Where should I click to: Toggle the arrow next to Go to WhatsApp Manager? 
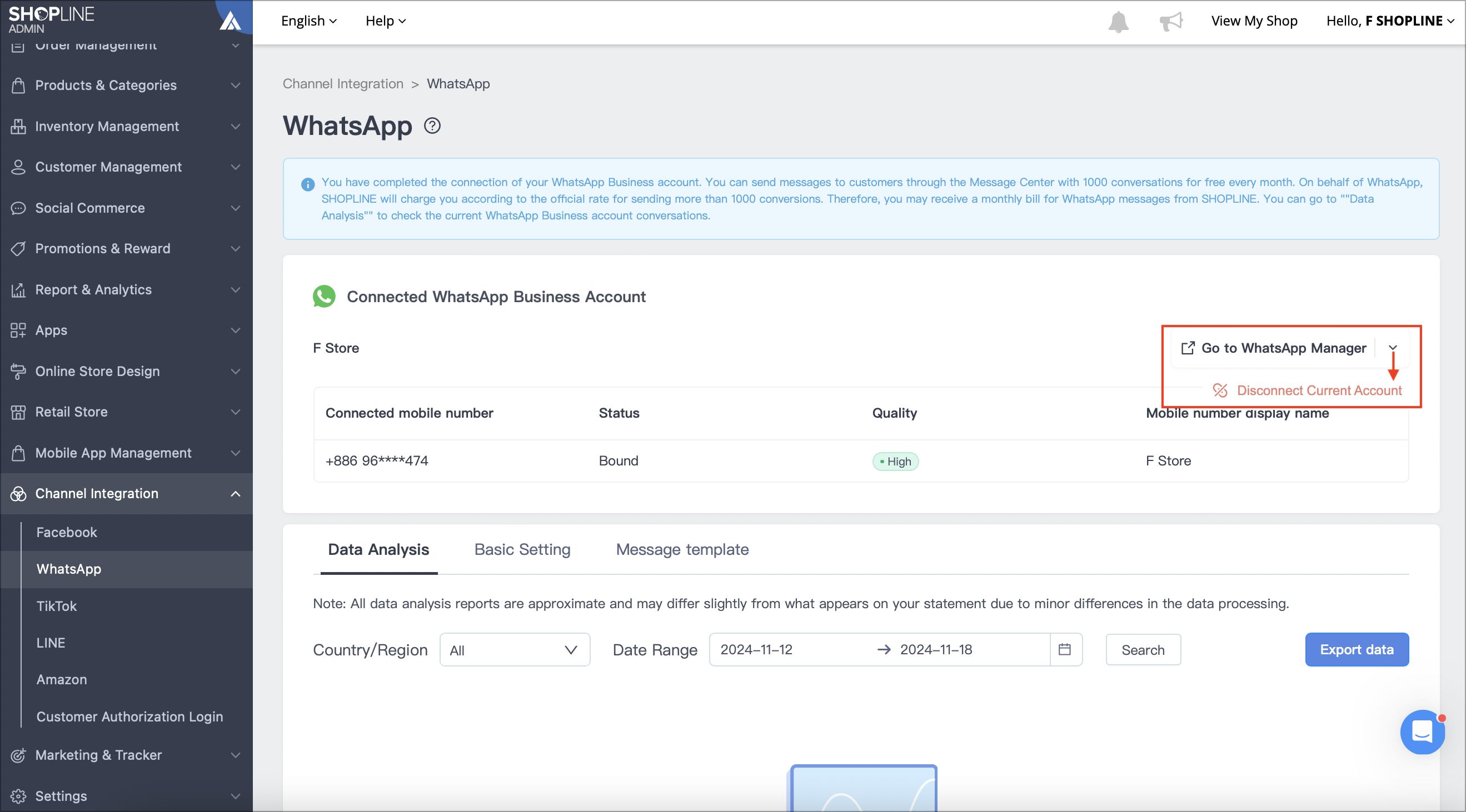point(1393,348)
